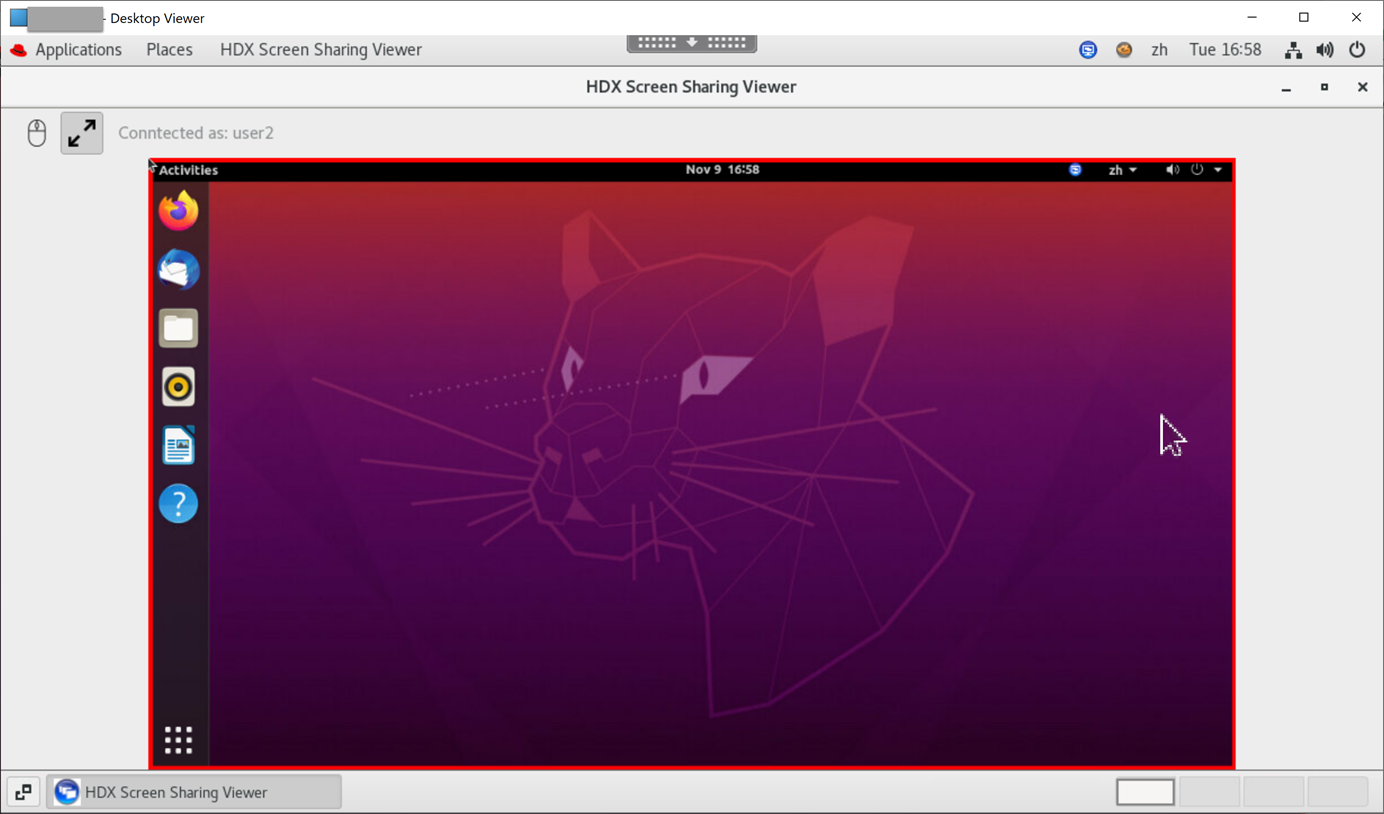Toggle the mouse control icon
This screenshot has height=814, width=1384.
coord(37,133)
